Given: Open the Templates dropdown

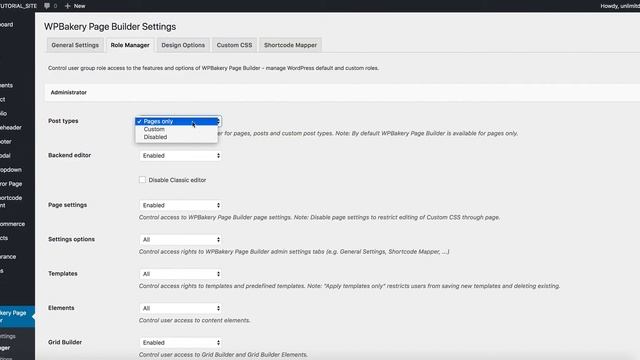Looking at the screenshot, I should (180, 273).
